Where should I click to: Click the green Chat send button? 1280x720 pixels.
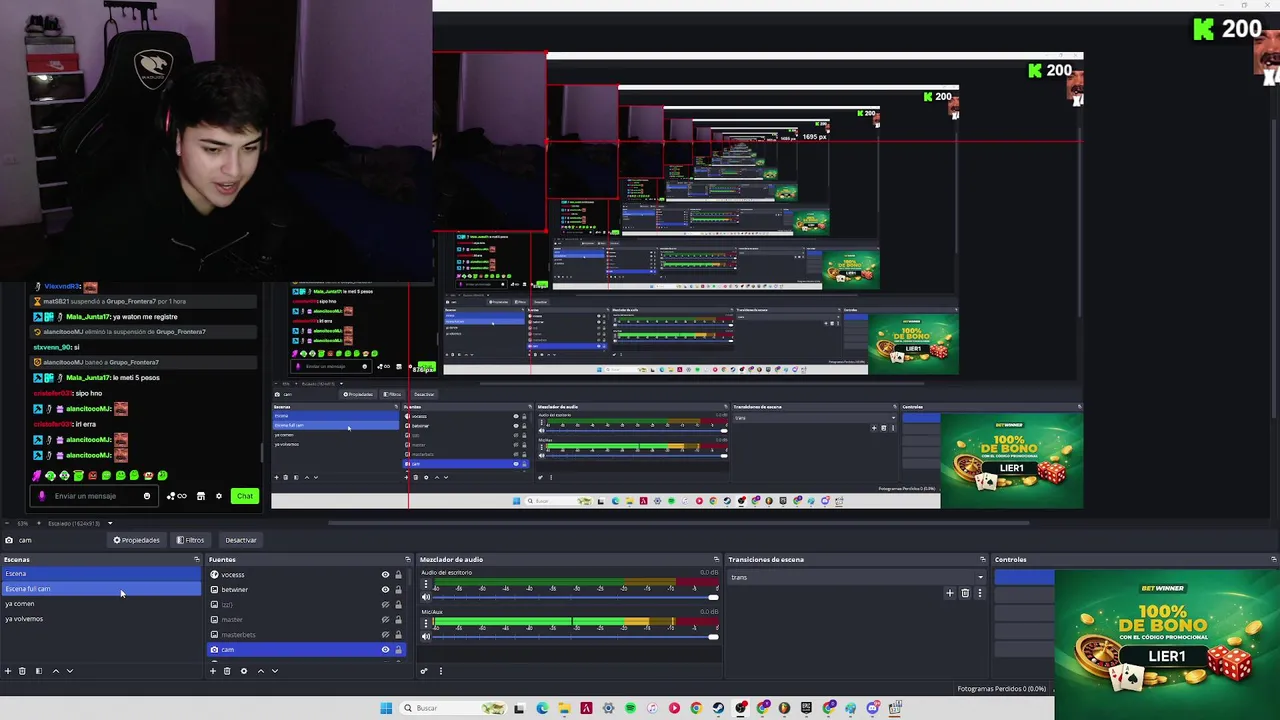pos(245,496)
